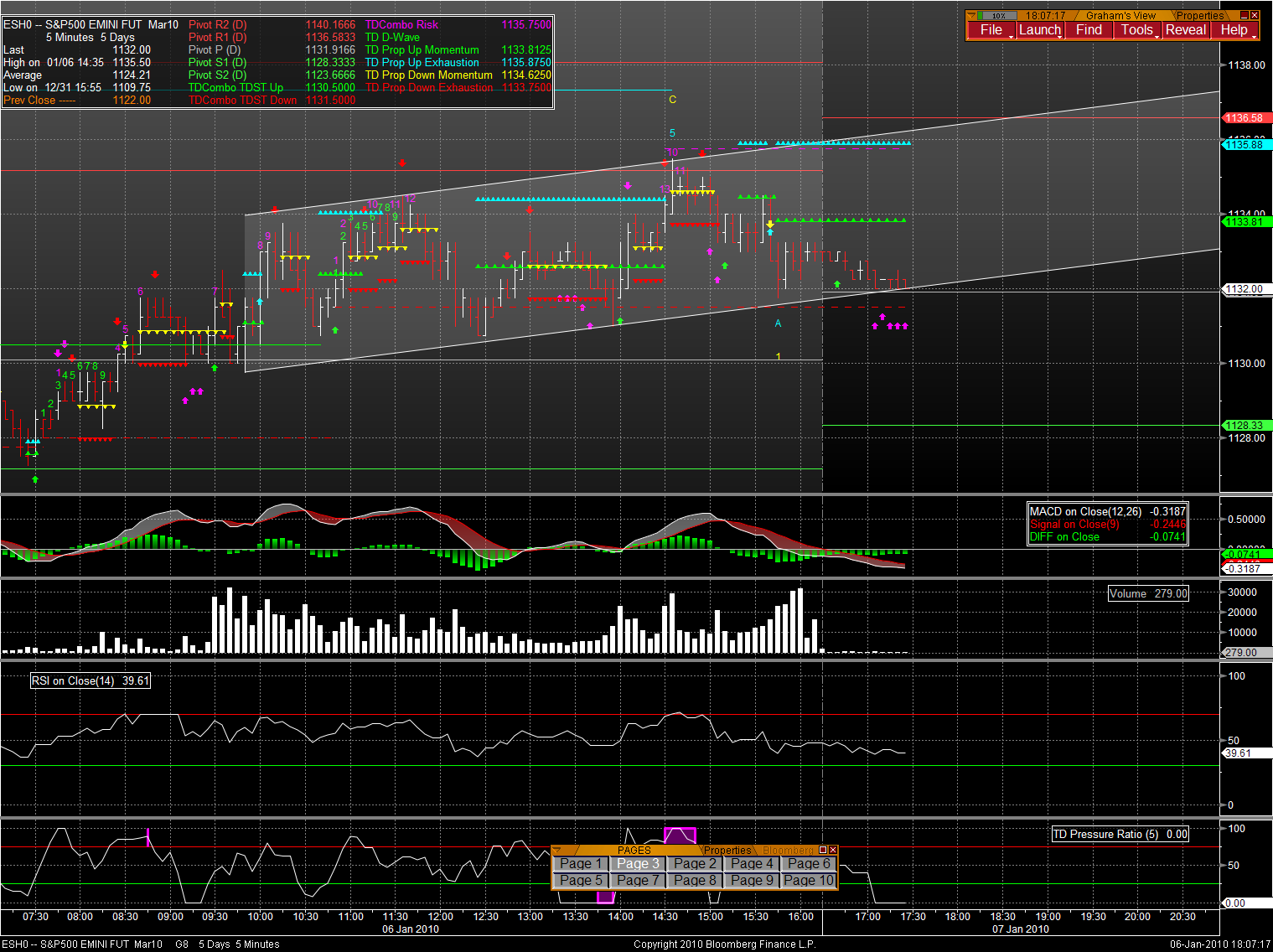Viewport: 1273px width, 952px height.
Task: Click the RSI on Close(14) label
Action: click(x=90, y=681)
